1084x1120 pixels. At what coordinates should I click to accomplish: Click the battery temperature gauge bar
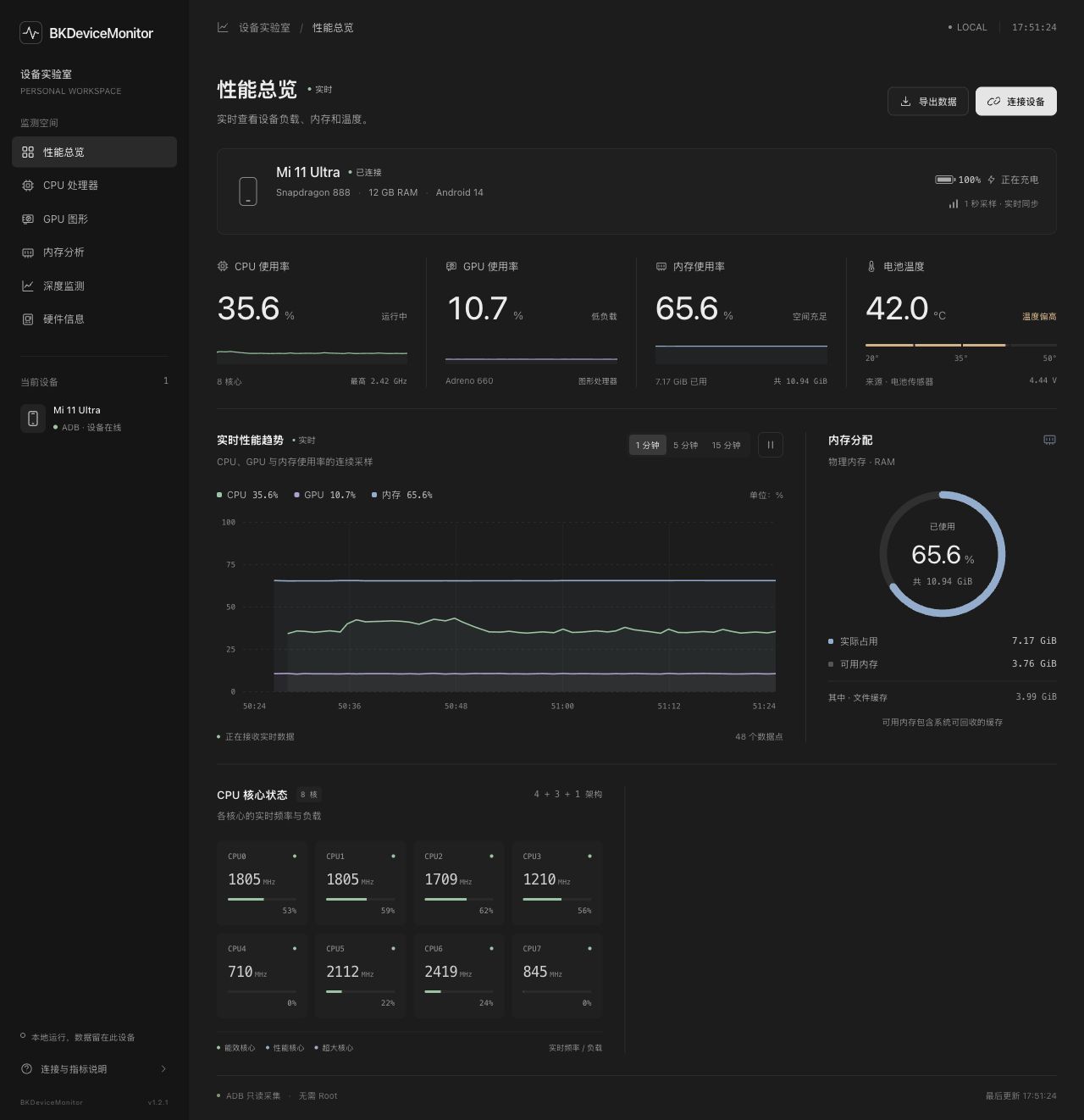point(961,345)
